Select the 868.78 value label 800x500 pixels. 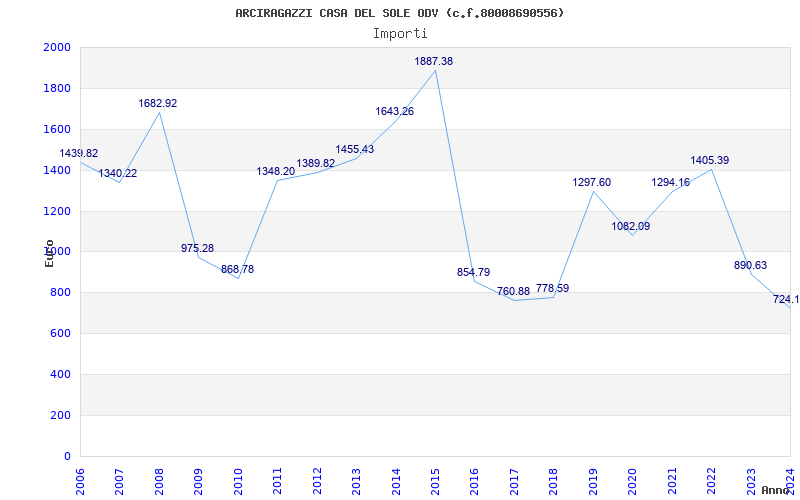pyautogui.click(x=237, y=269)
